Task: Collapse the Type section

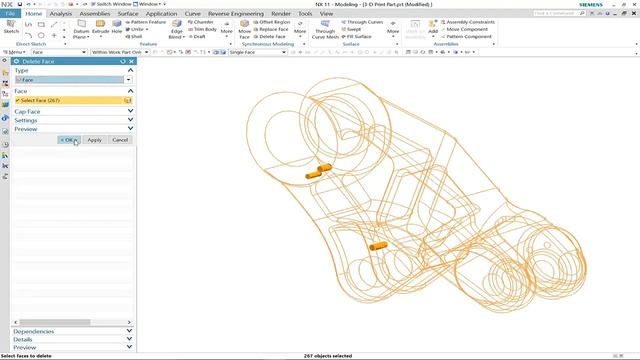Action: click(x=130, y=70)
